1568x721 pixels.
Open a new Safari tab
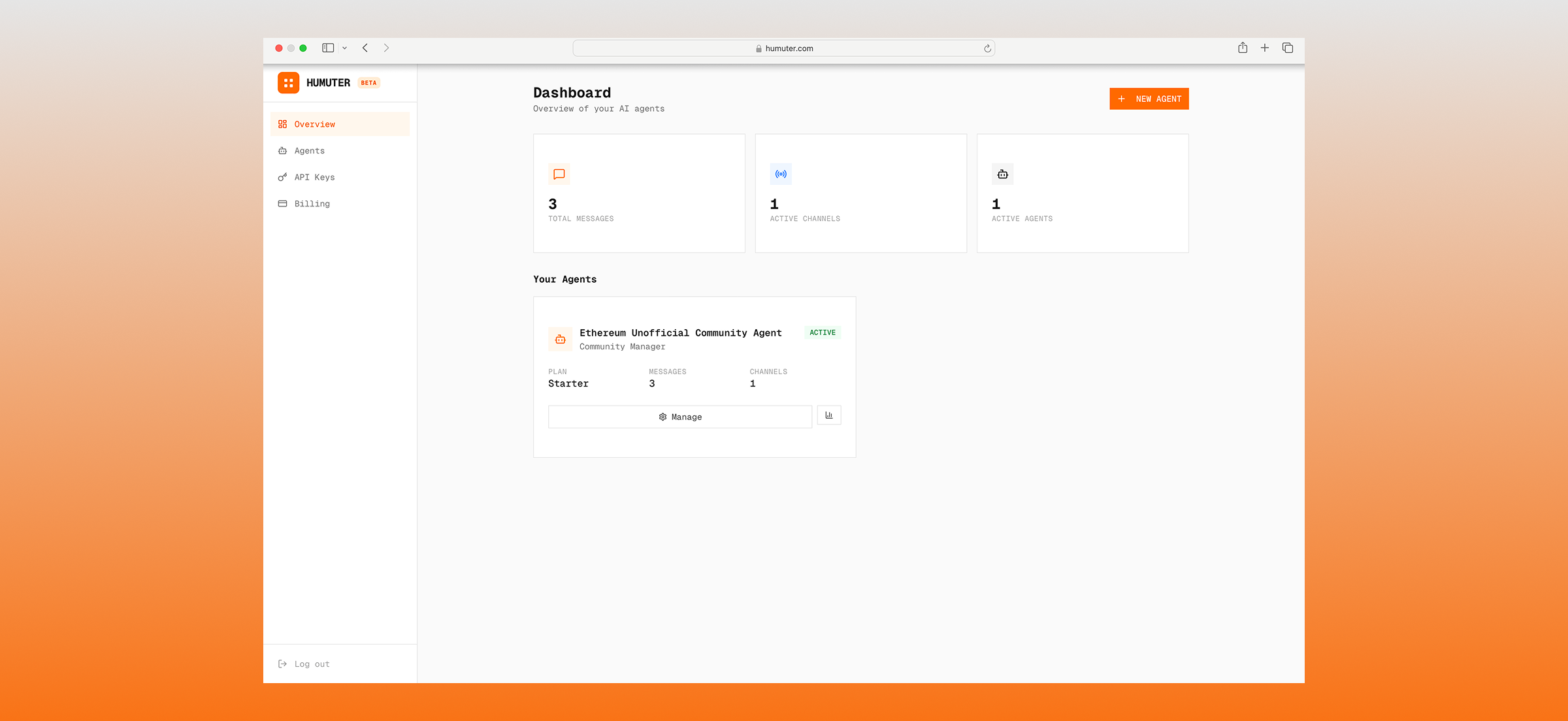click(1265, 48)
